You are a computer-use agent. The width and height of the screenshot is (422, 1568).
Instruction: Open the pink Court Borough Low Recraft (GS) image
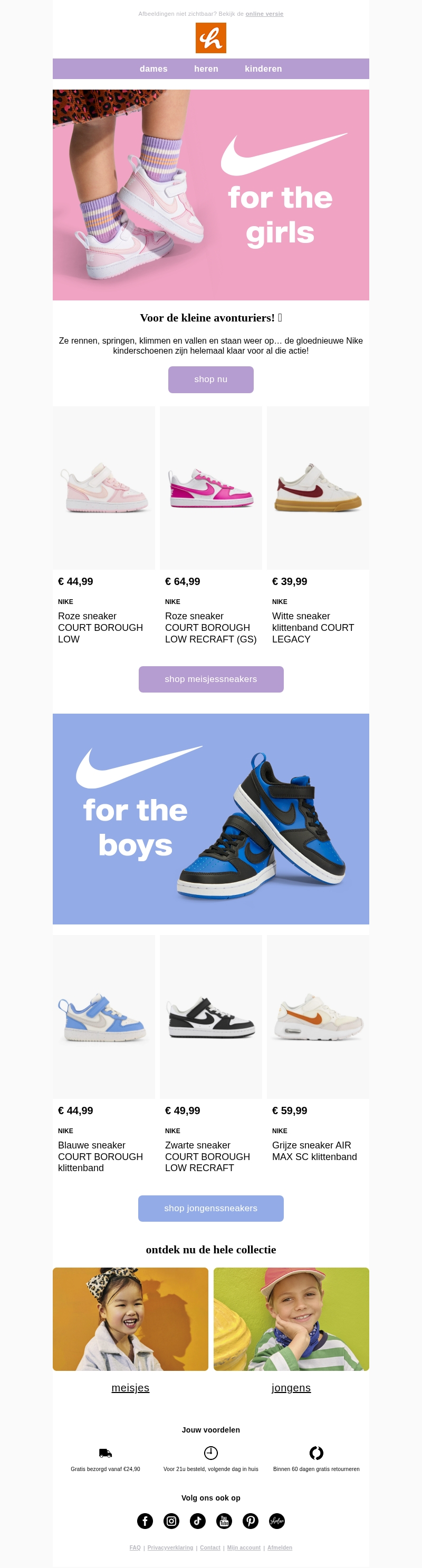point(210,488)
